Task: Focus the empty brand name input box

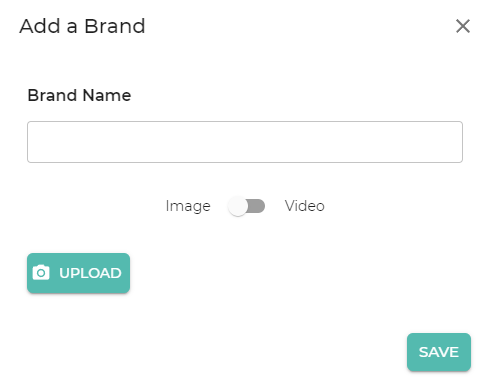Action: (x=245, y=142)
